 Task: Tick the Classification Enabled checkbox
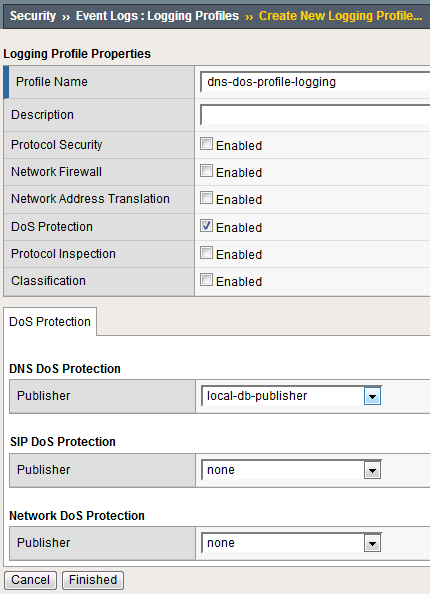click(x=206, y=280)
